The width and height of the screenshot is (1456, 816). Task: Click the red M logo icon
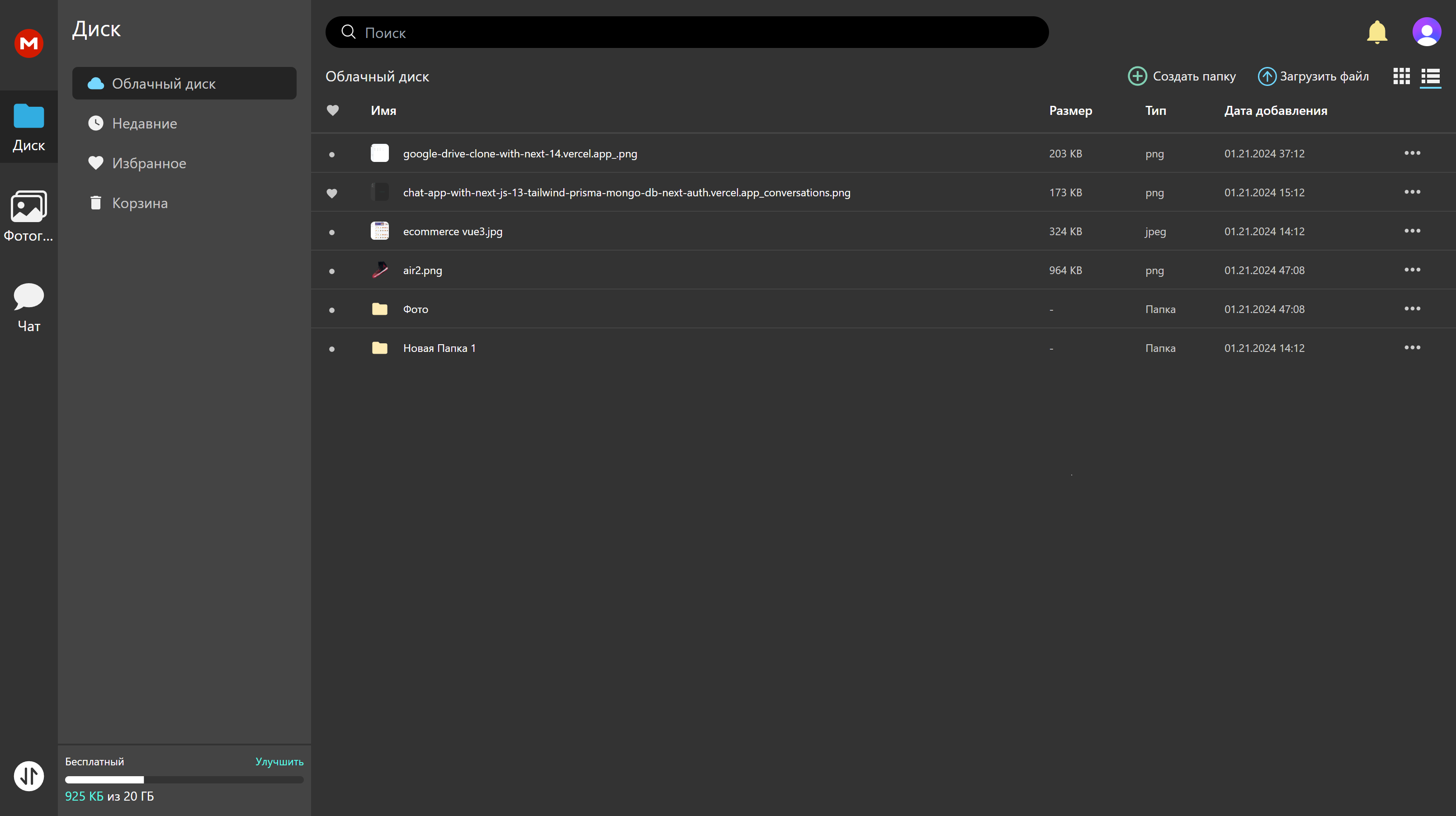pos(29,43)
